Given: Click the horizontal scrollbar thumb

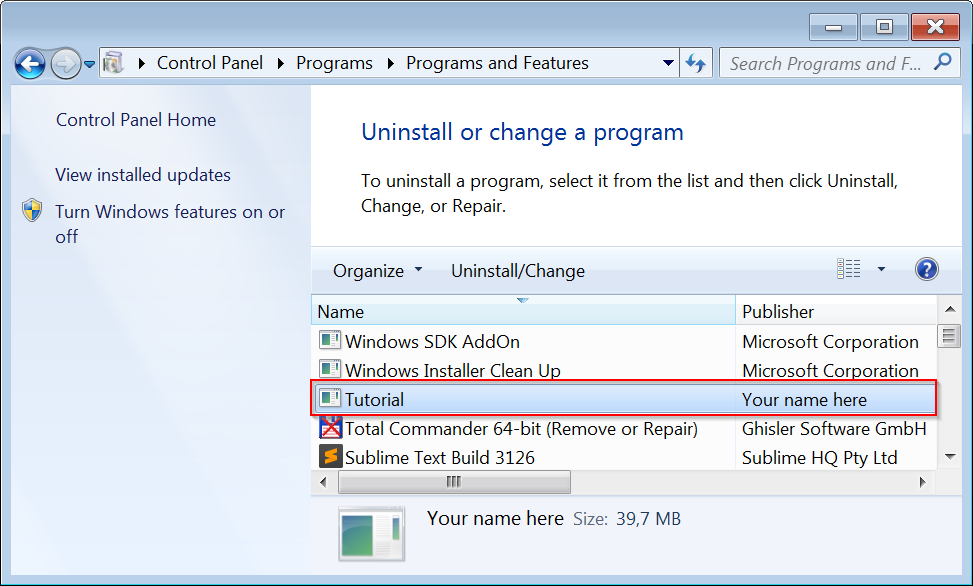Looking at the screenshot, I should [x=454, y=482].
